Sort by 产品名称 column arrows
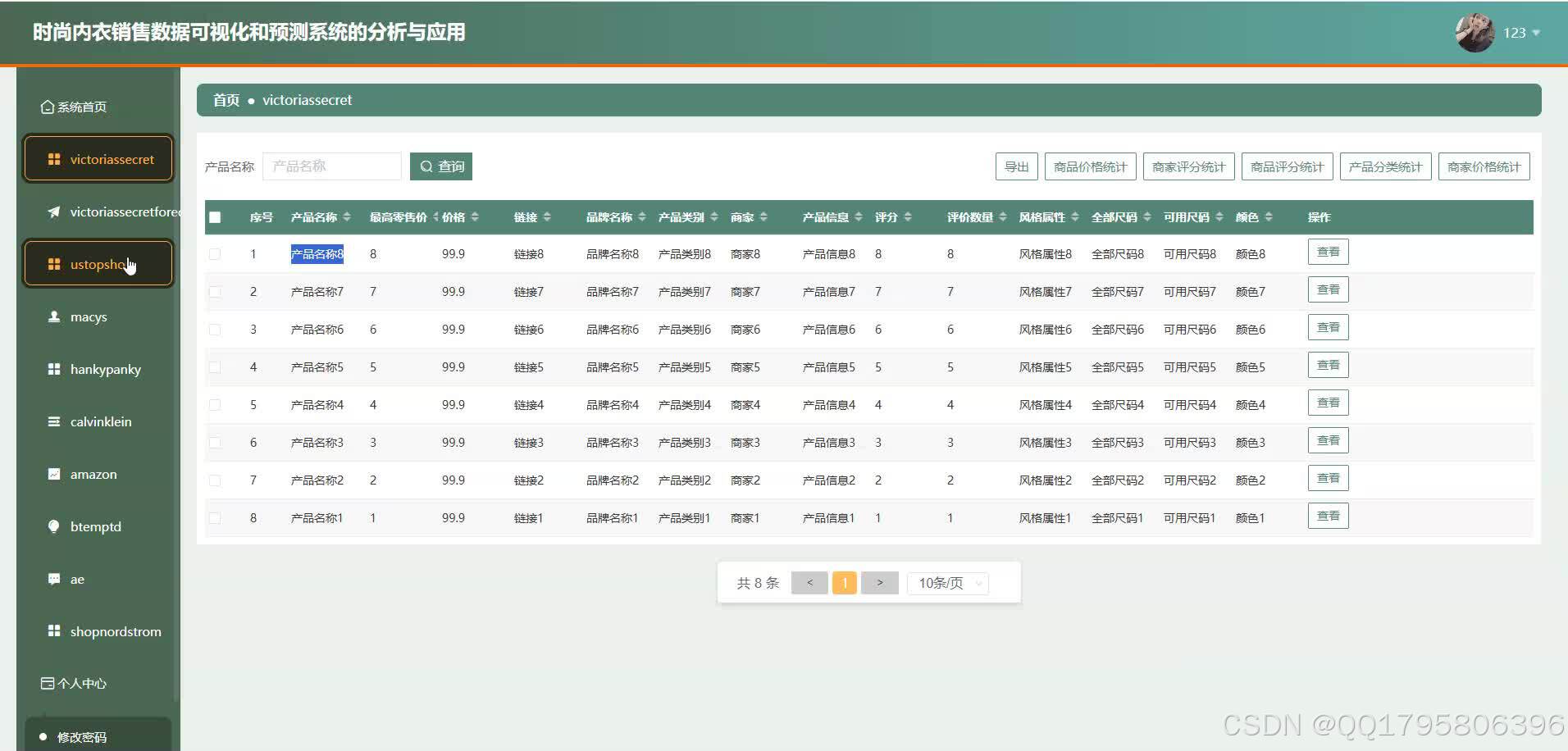Image resolution: width=1568 pixels, height=751 pixels. [x=347, y=217]
